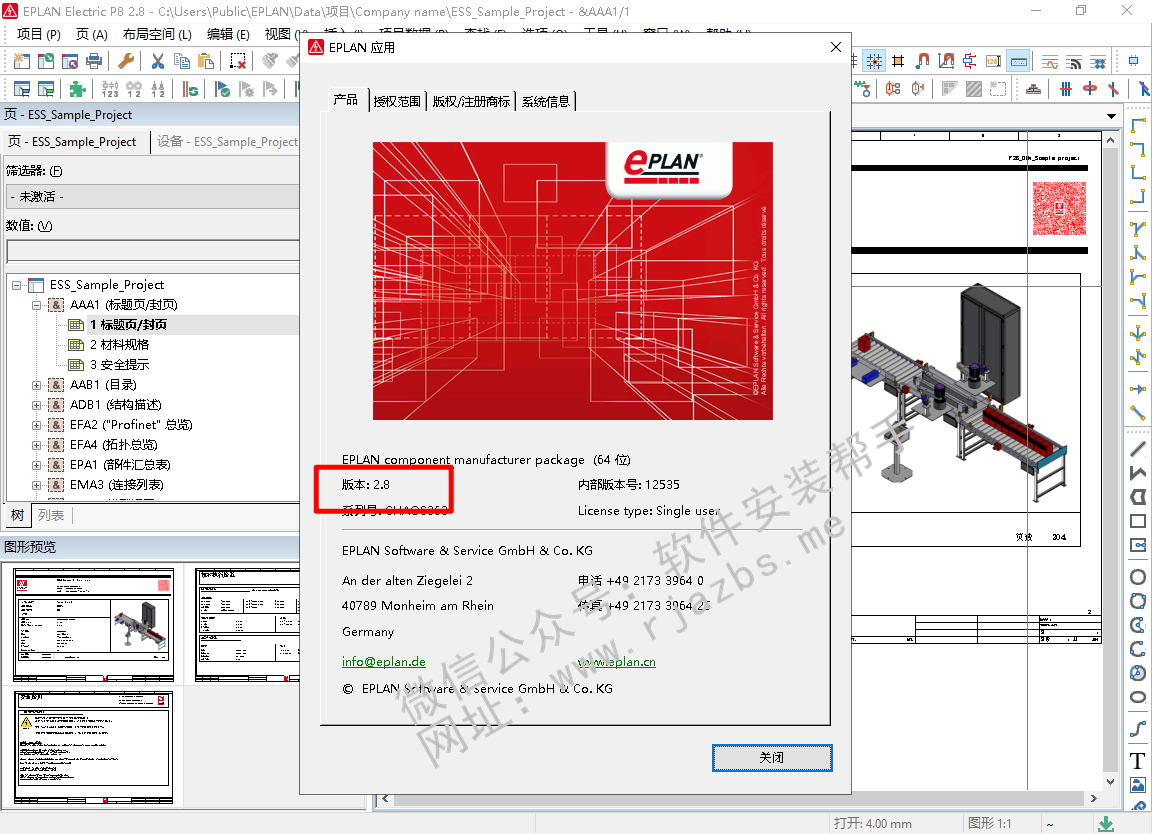Expand the ADB1 (结构描述) node
This screenshot has width=1152, height=834.
tap(37, 405)
